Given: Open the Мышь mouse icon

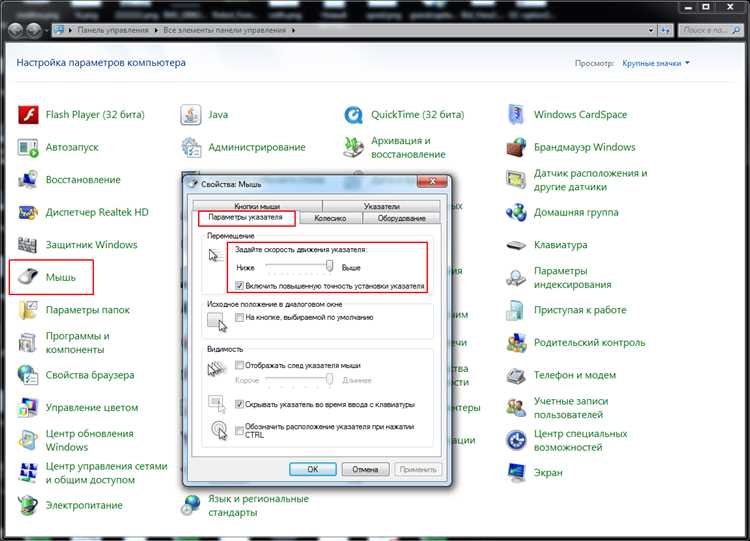Looking at the screenshot, I should [28, 277].
